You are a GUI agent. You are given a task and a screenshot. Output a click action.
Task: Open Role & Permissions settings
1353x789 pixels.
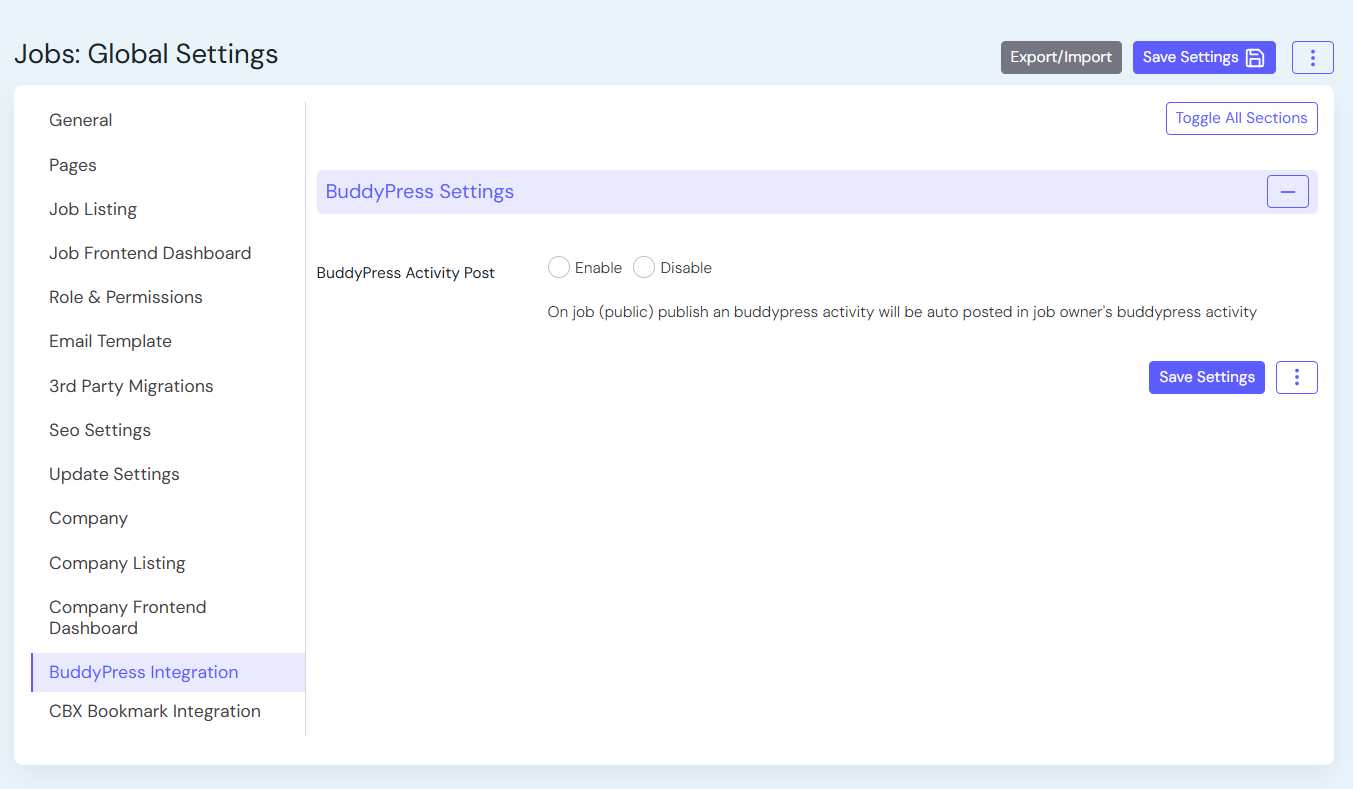[126, 297]
